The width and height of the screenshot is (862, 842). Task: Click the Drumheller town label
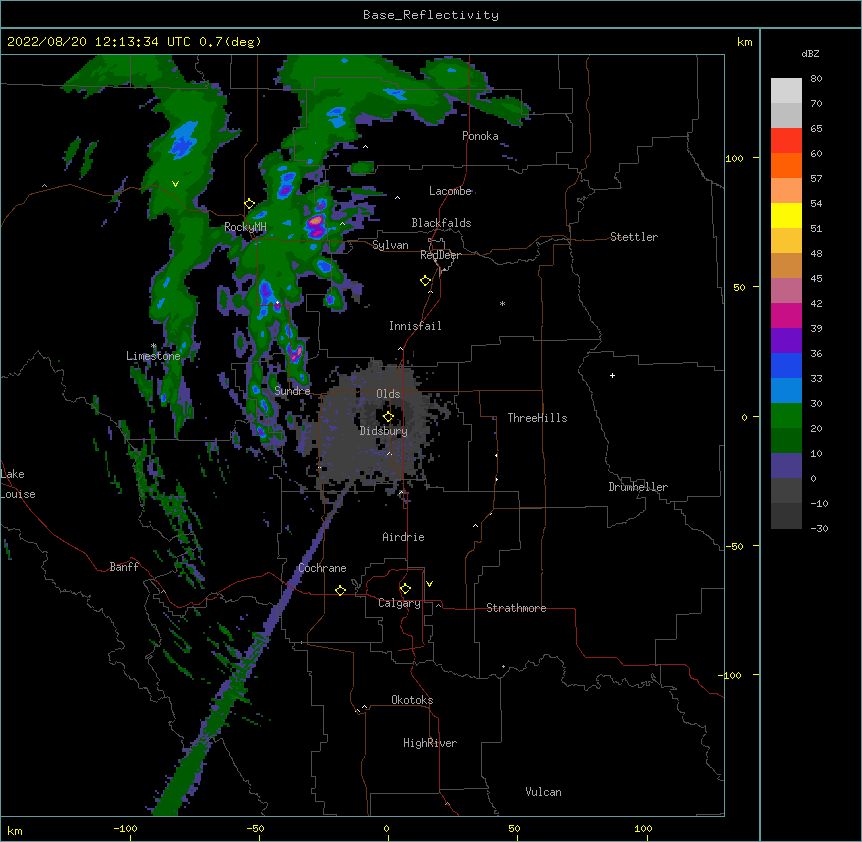click(638, 487)
